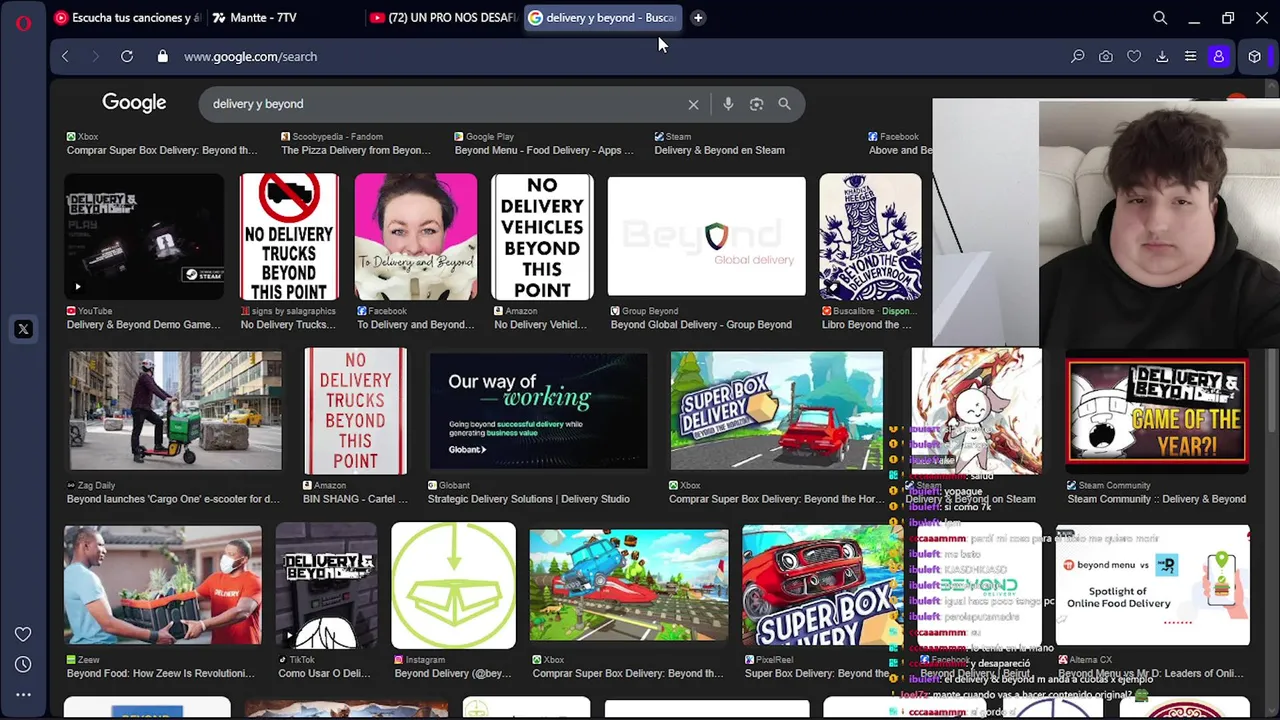
Task: Open sidebar bookmarks heart icon
Action: click(23, 634)
